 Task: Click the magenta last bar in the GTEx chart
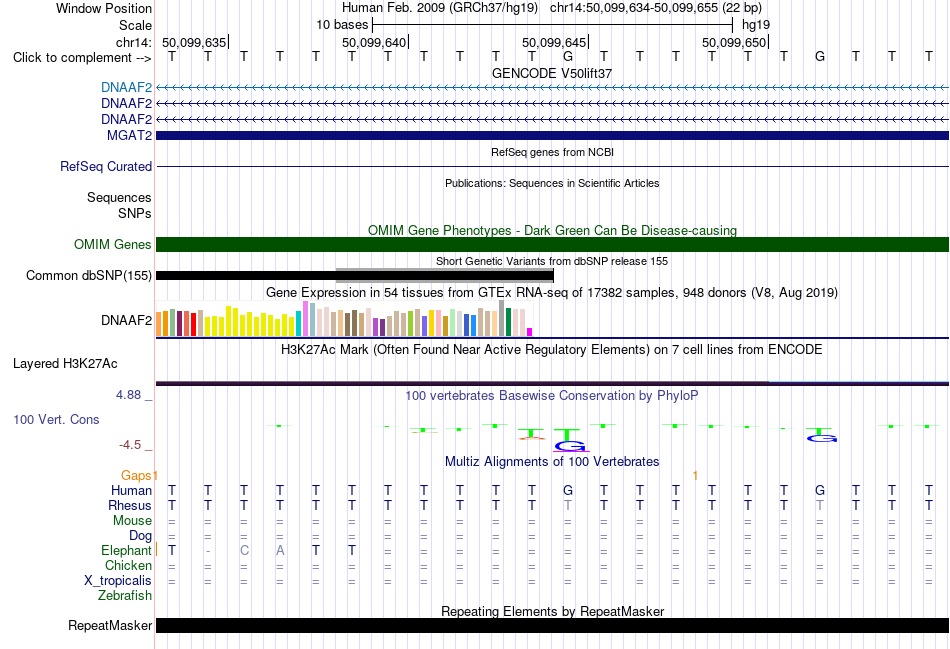[x=530, y=332]
